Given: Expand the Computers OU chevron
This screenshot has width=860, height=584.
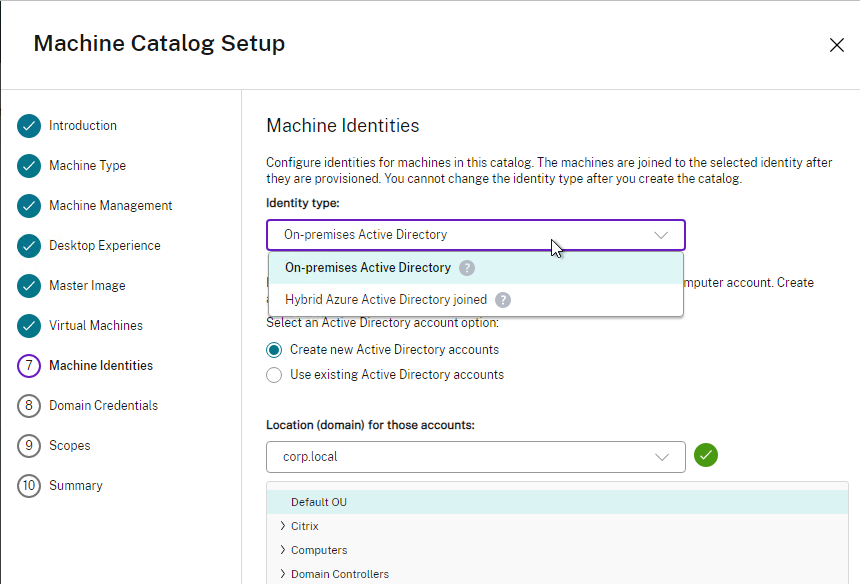Looking at the screenshot, I should pos(282,549).
